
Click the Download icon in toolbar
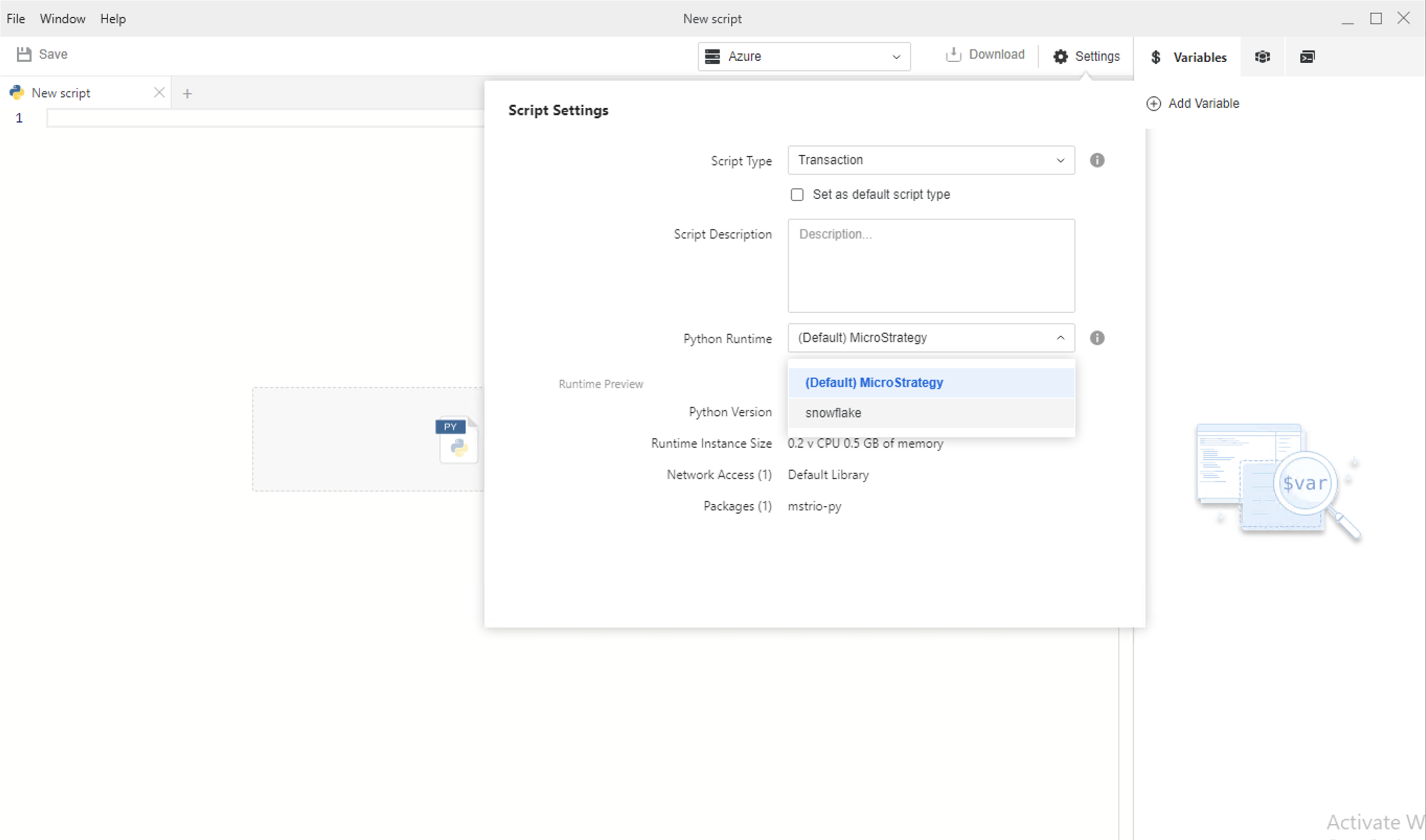coord(953,54)
